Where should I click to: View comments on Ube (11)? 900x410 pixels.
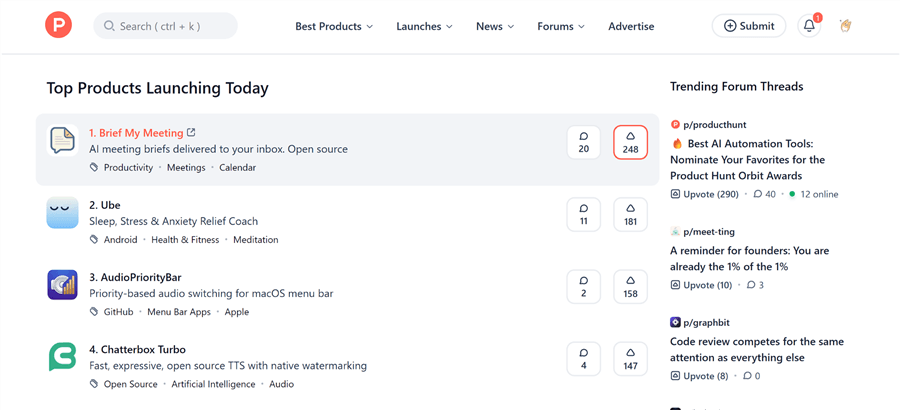[x=584, y=214]
